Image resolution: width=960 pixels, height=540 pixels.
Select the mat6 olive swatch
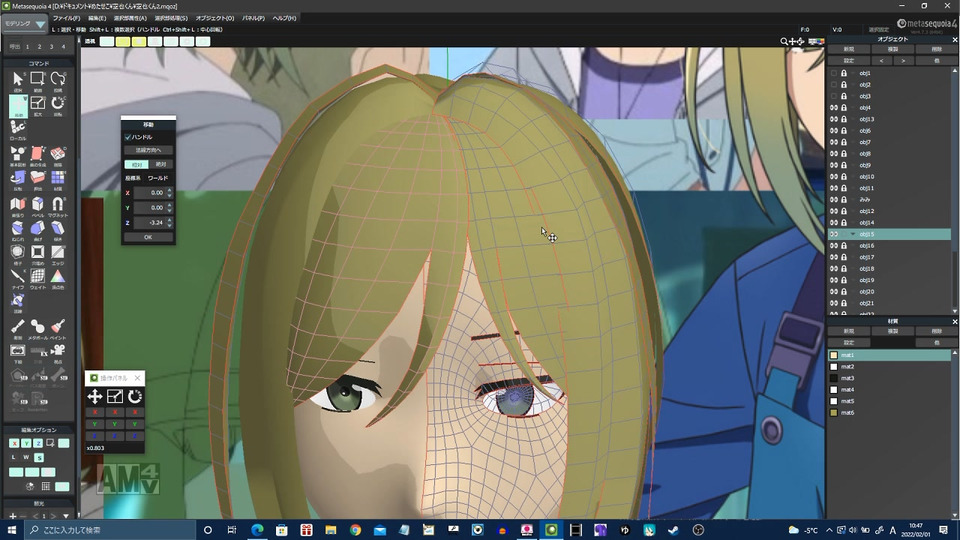point(833,413)
